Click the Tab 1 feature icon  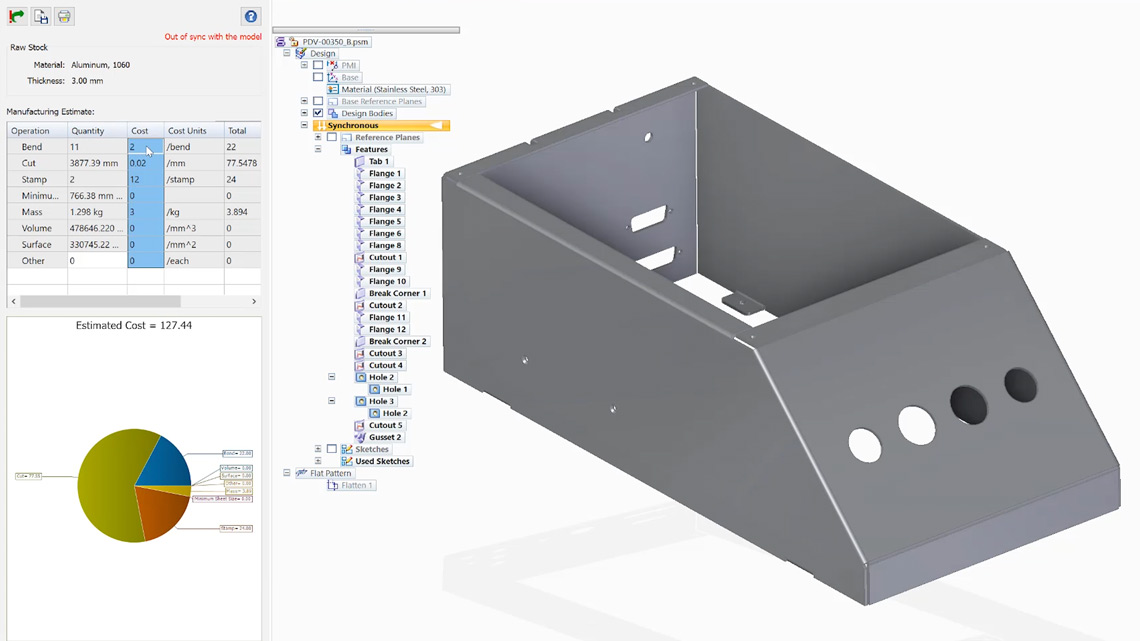tap(360, 161)
